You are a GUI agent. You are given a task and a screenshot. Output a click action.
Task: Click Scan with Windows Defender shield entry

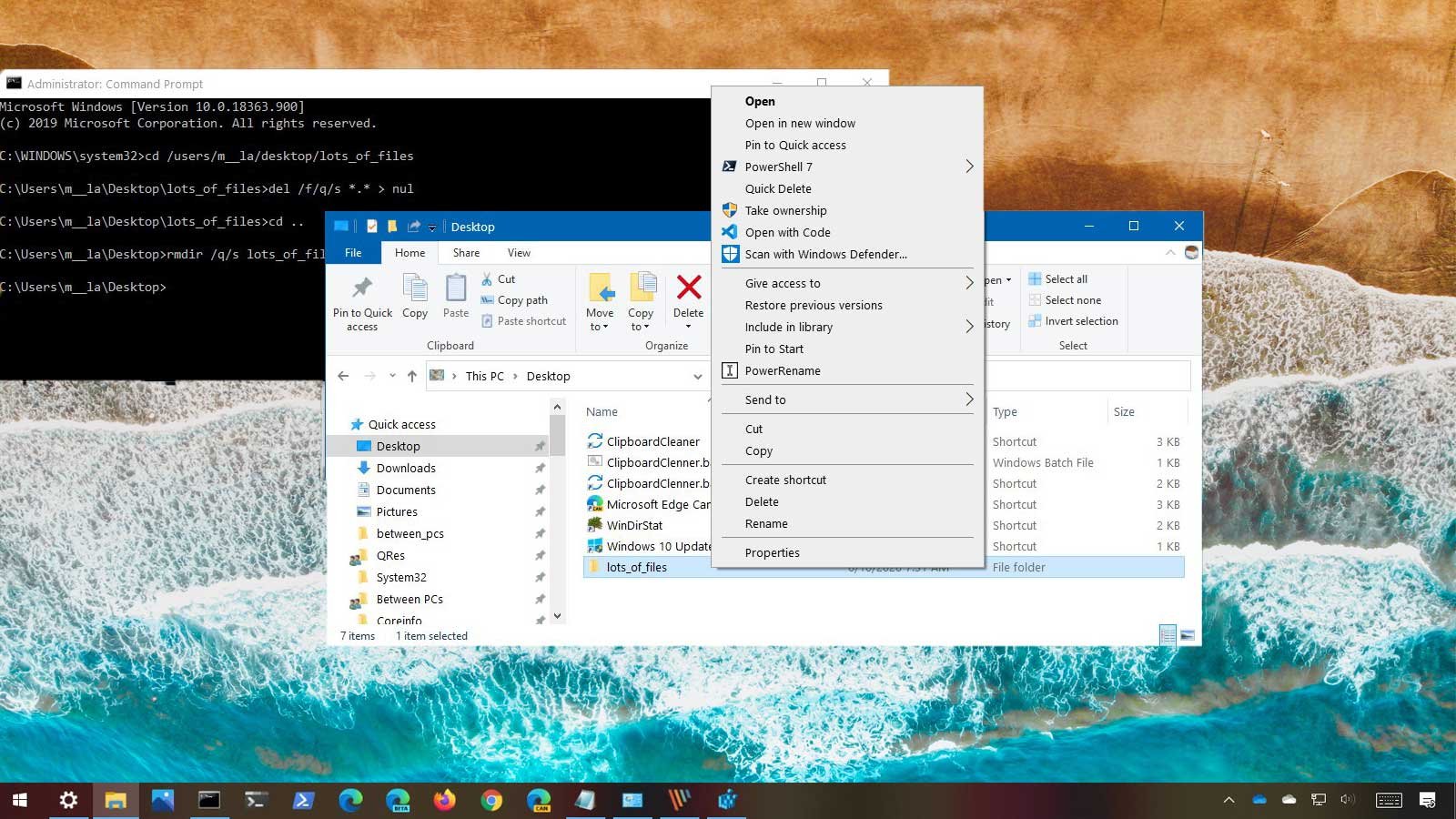[x=825, y=255]
